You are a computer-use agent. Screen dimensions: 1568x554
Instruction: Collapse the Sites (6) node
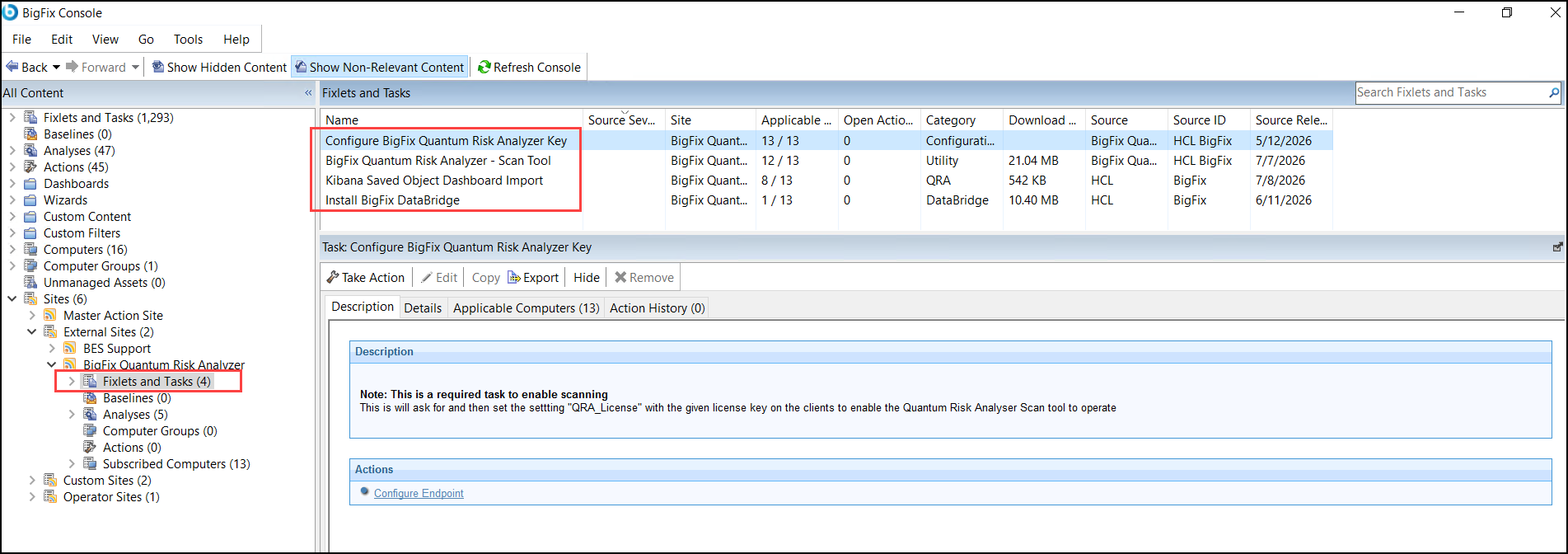tap(12, 298)
